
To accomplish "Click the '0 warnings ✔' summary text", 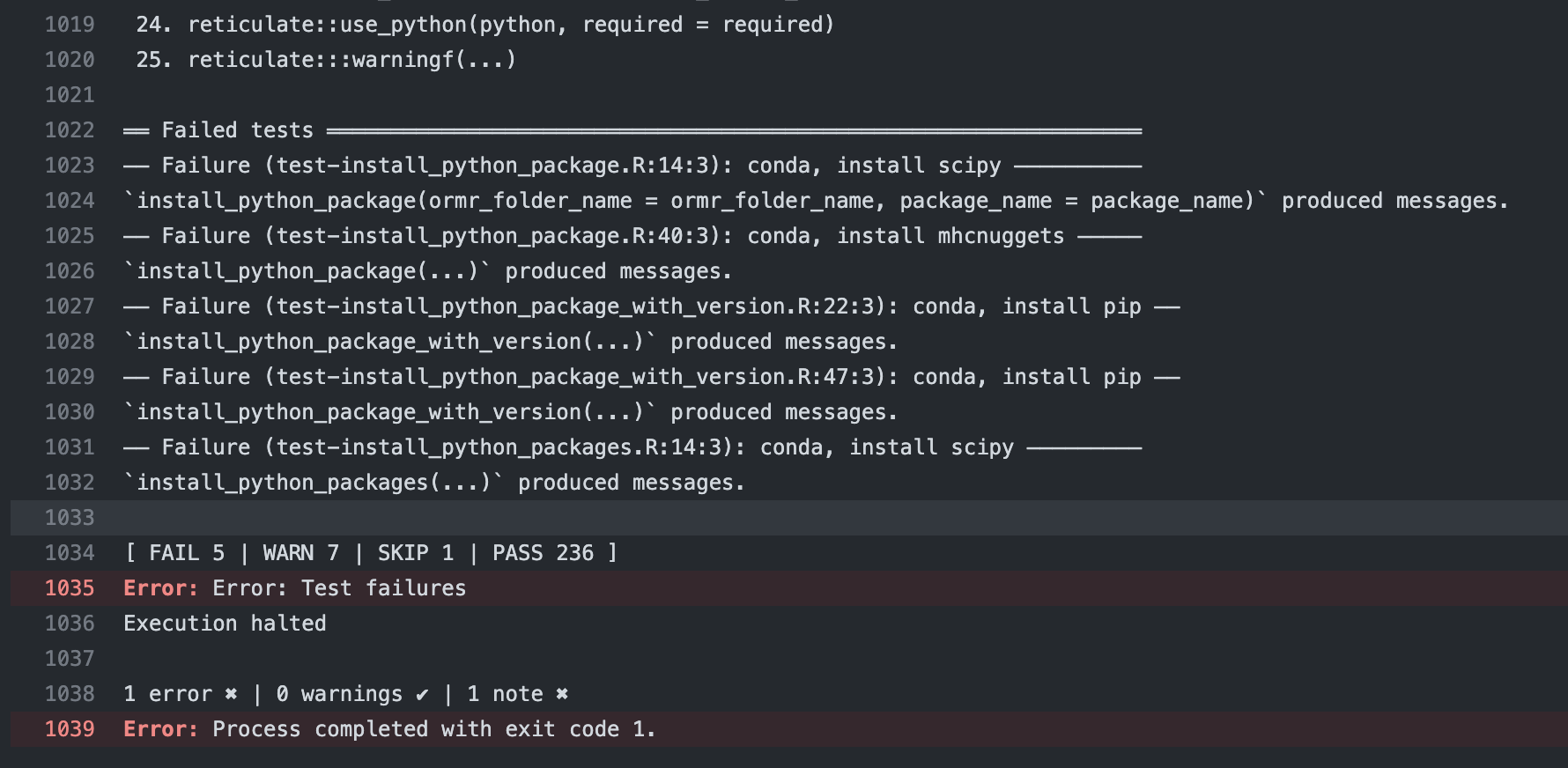I will pyautogui.click(x=352, y=694).
